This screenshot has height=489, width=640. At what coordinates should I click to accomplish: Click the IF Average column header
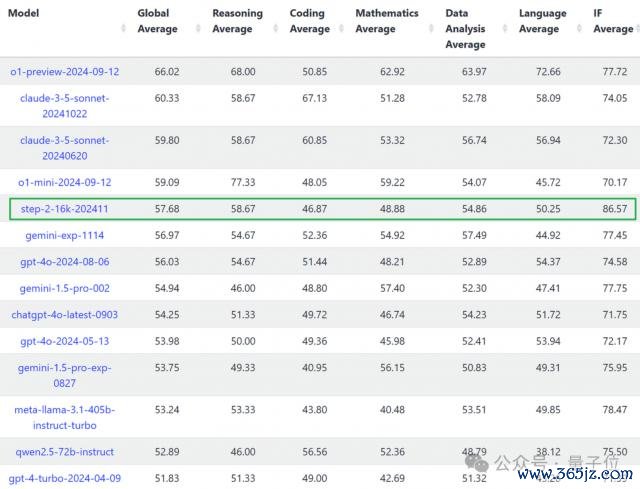613,21
